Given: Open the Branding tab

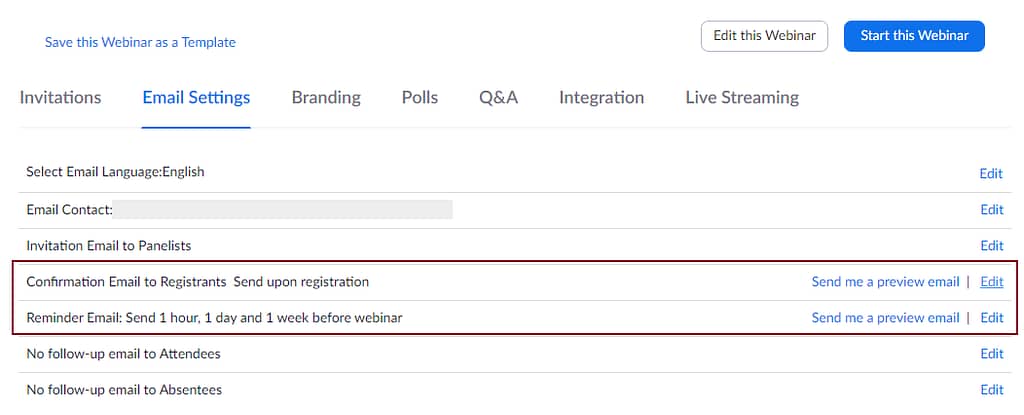Looking at the screenshot, I should 326,97.
